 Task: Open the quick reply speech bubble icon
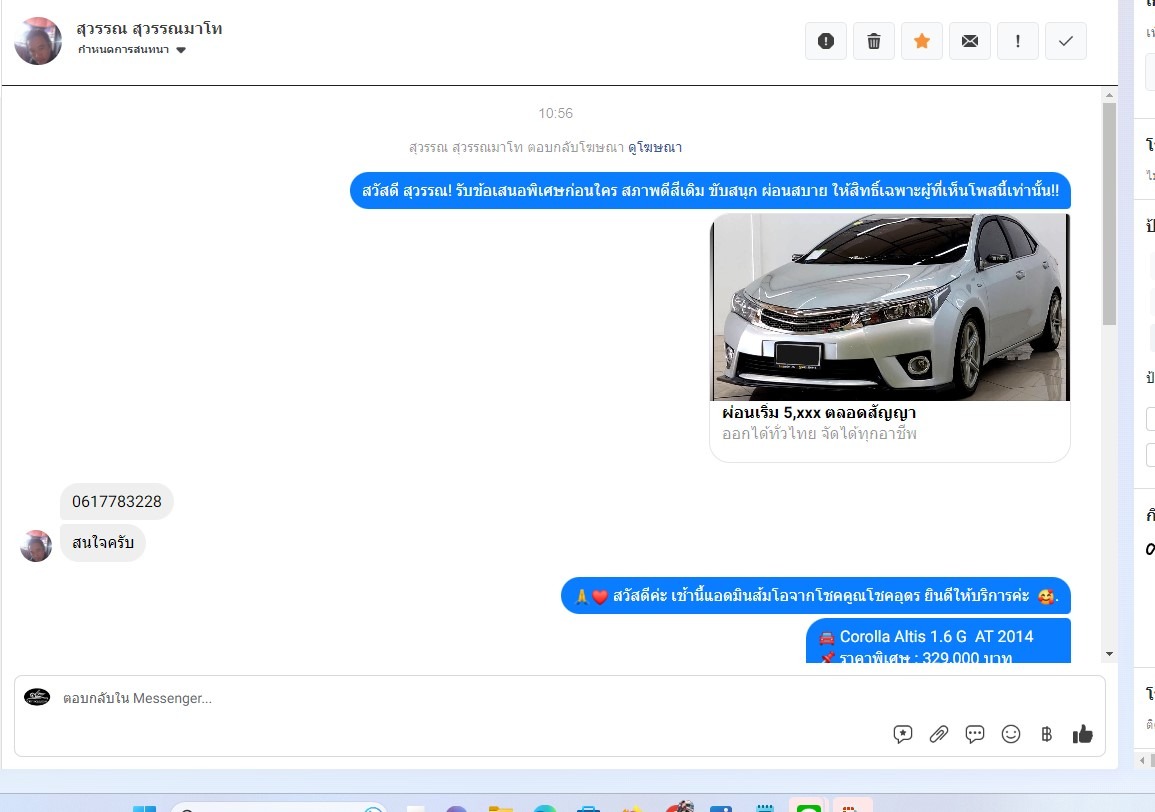975,734
